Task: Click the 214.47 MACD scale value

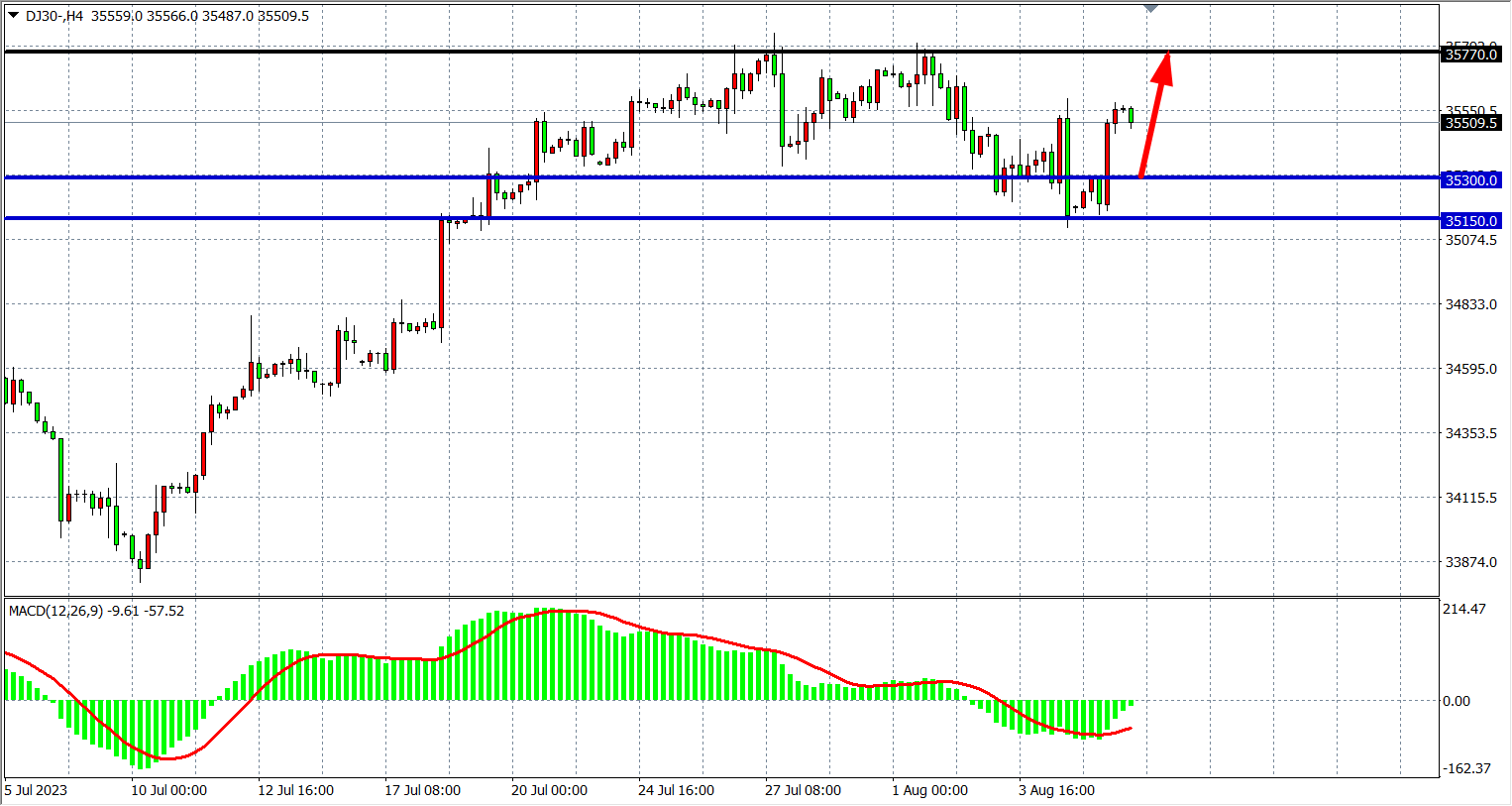Action: 1463,609
